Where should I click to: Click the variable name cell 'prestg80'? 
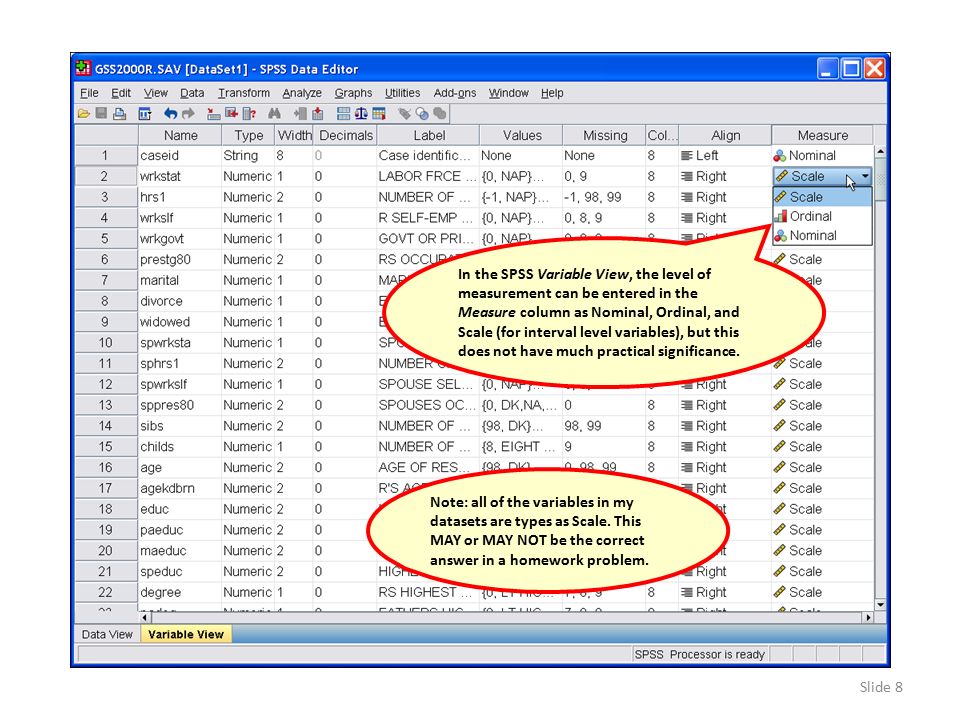tap(180, 260)
